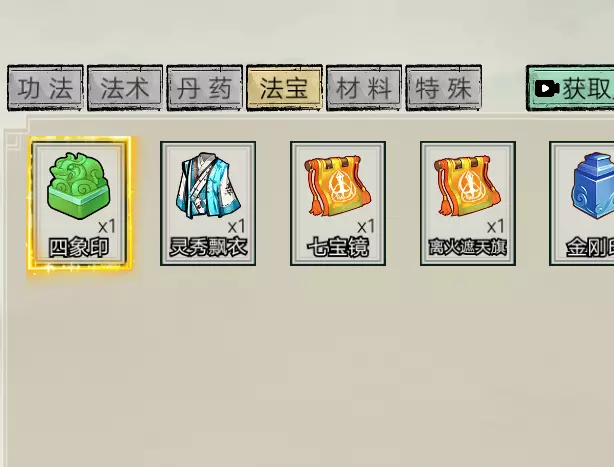Select the highlighted 法宝 tab

[x=284, y=88]
